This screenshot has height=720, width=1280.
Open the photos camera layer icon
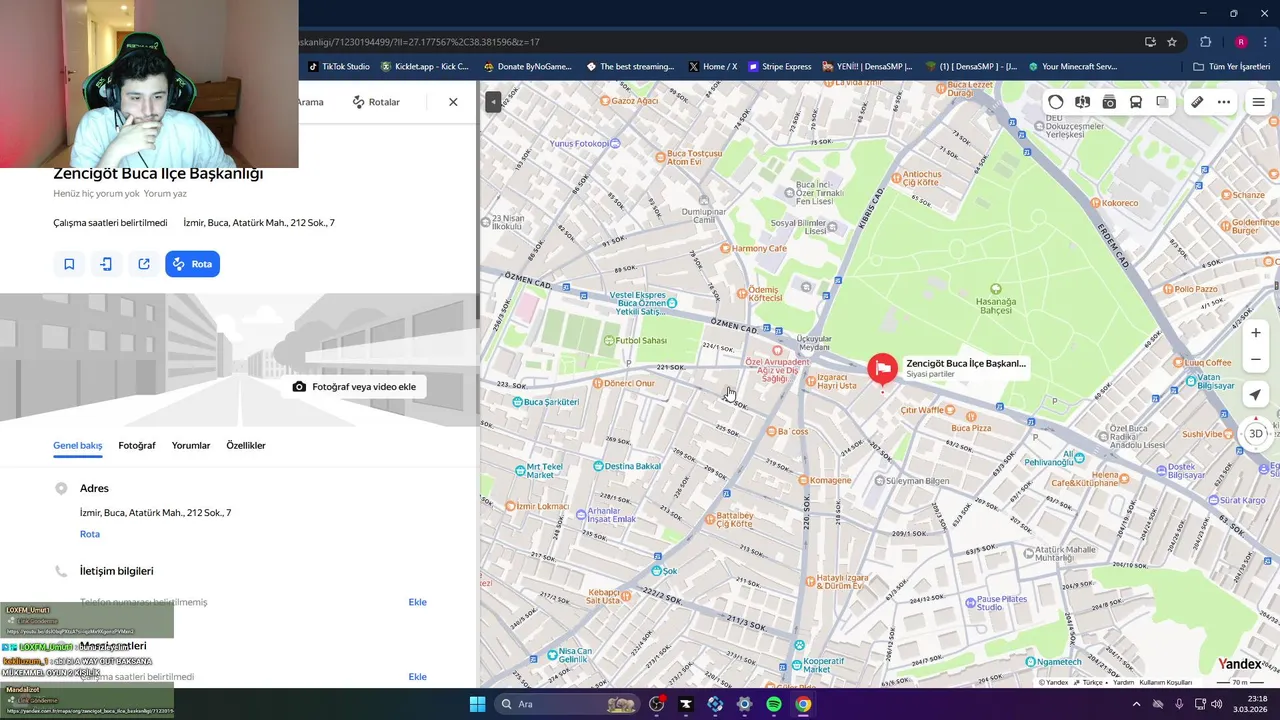[x=1109, y=102]
